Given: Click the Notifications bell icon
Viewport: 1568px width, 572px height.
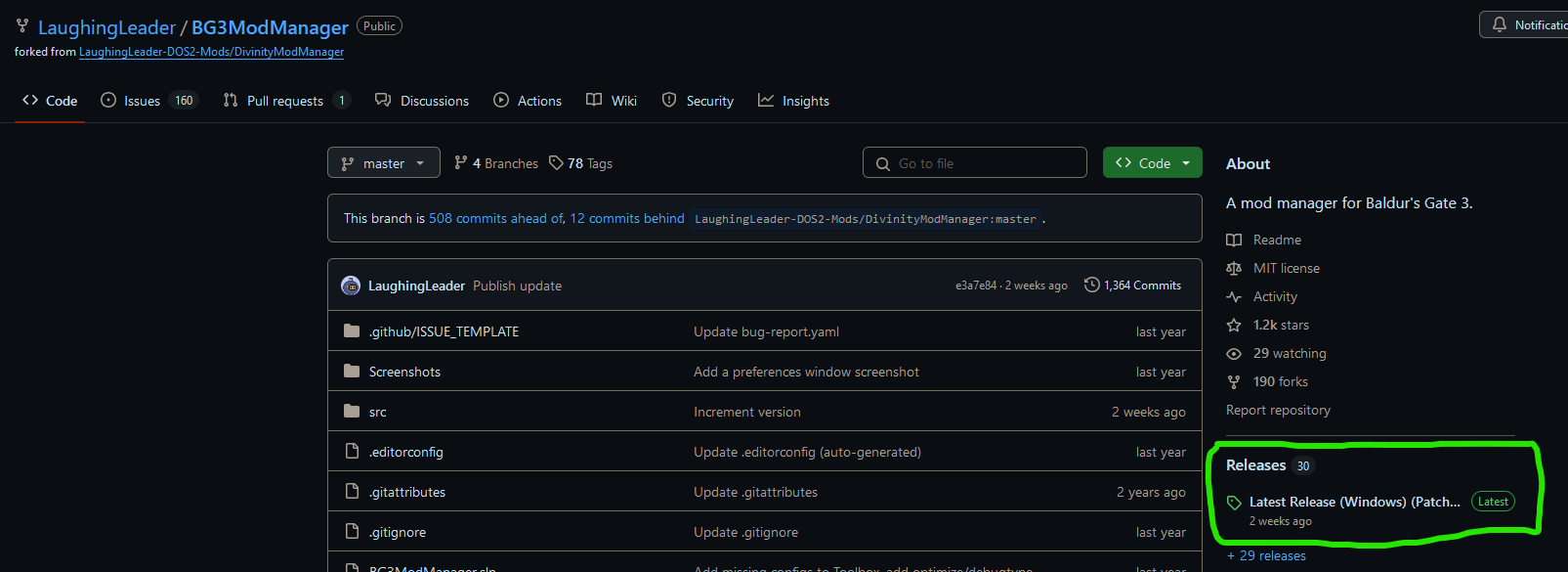Looking at the screenshot, I should coord(1500,25).
